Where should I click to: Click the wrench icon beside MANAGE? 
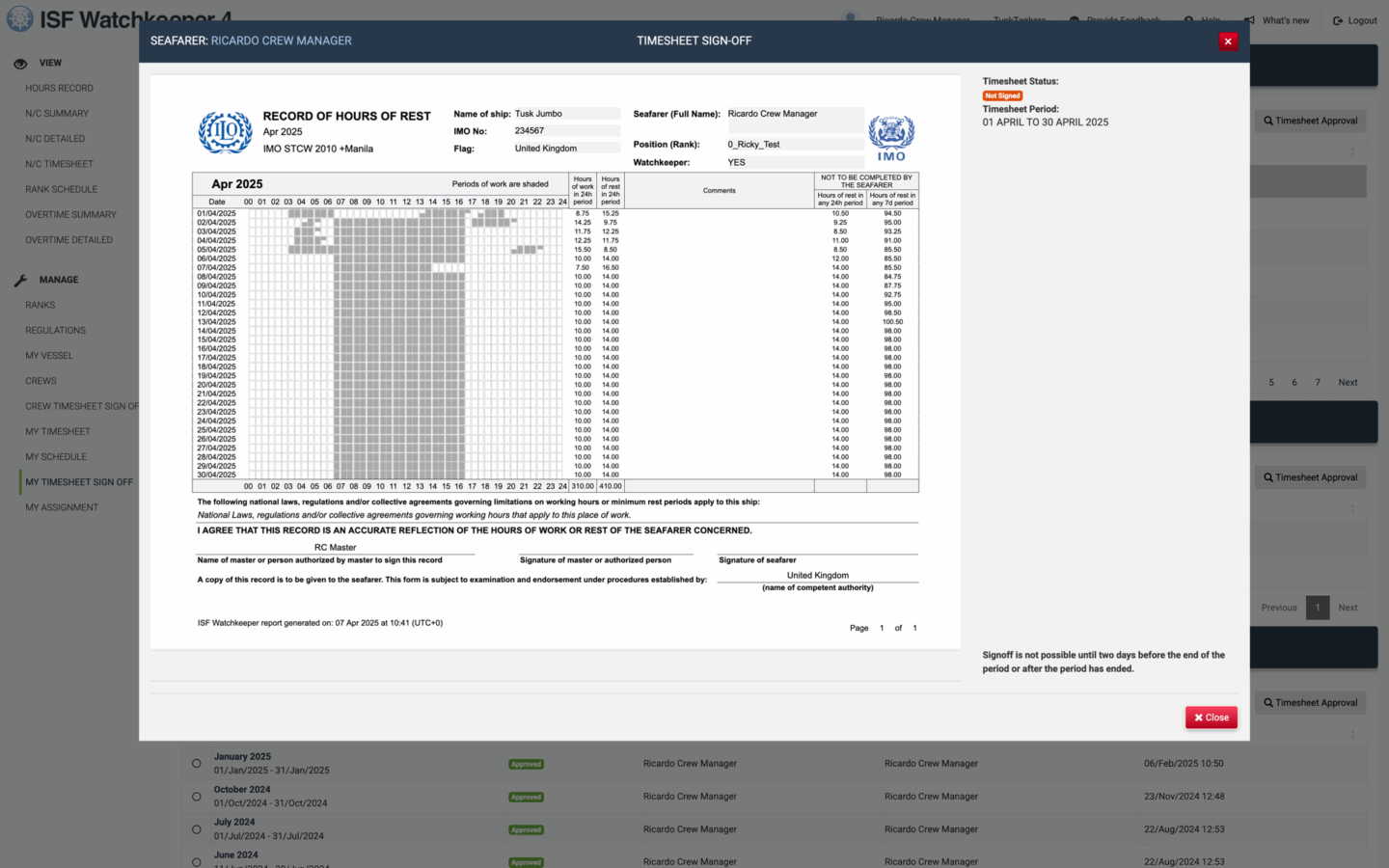coord(20,281)
